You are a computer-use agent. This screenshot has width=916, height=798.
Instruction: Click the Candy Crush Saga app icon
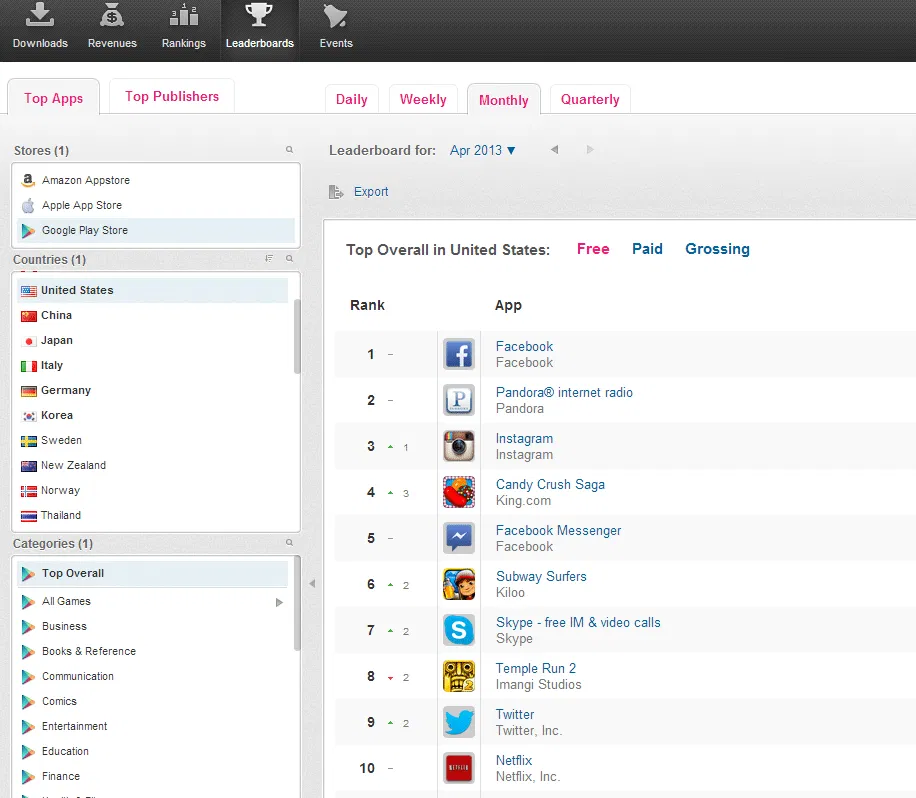click(x=459, y=492)
